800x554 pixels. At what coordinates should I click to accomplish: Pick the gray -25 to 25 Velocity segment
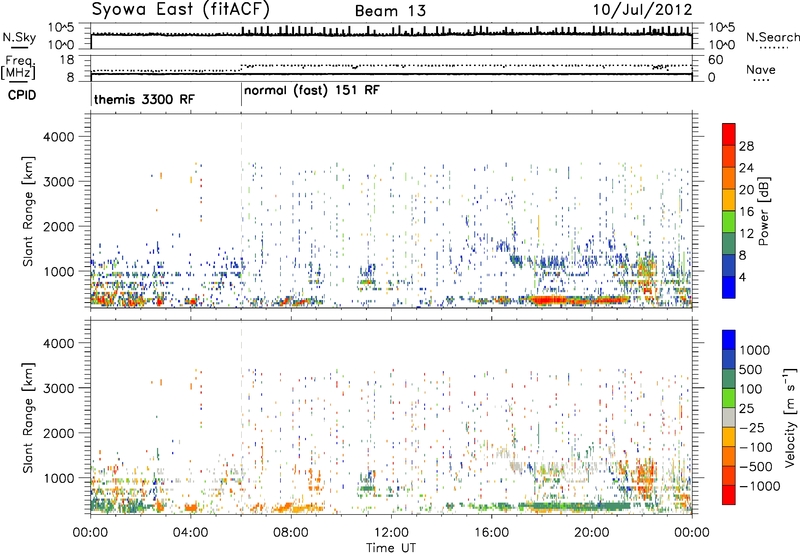[x=729, y=417]
